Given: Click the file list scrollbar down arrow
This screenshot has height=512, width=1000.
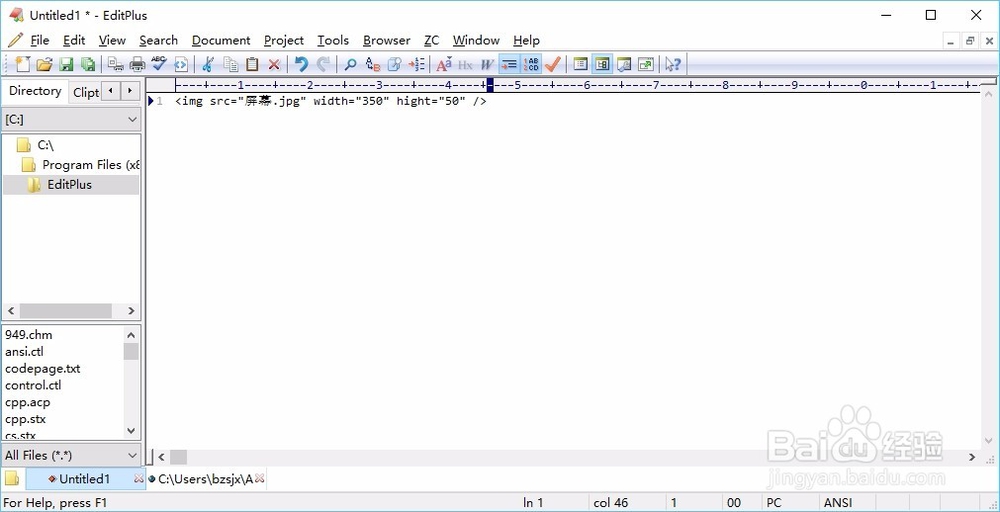Looking at the screenshot, I should point(131,430).
